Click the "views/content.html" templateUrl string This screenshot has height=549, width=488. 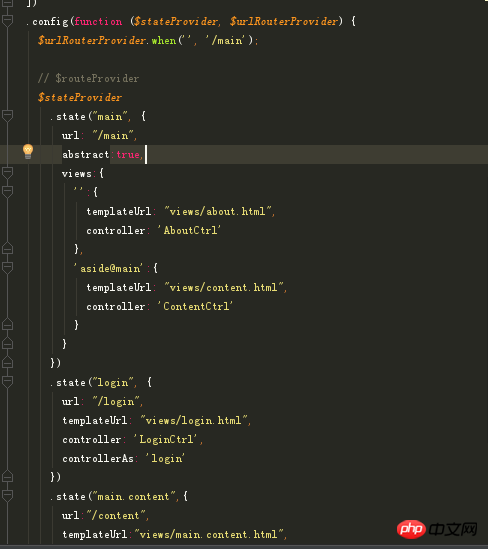tap(224, 287)
